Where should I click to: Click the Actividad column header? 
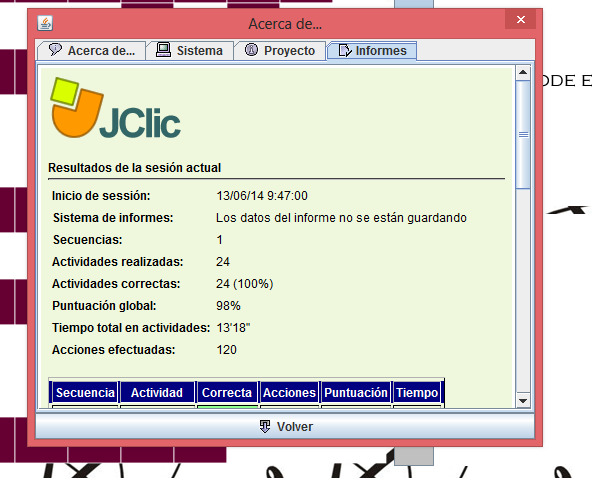click(157, 393)
